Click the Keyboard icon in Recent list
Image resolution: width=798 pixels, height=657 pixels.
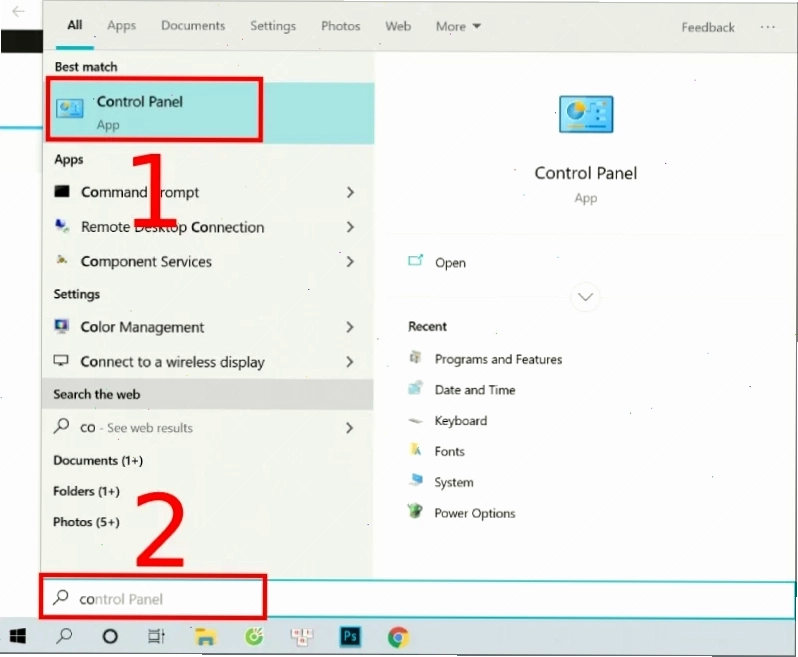[415, 420]
